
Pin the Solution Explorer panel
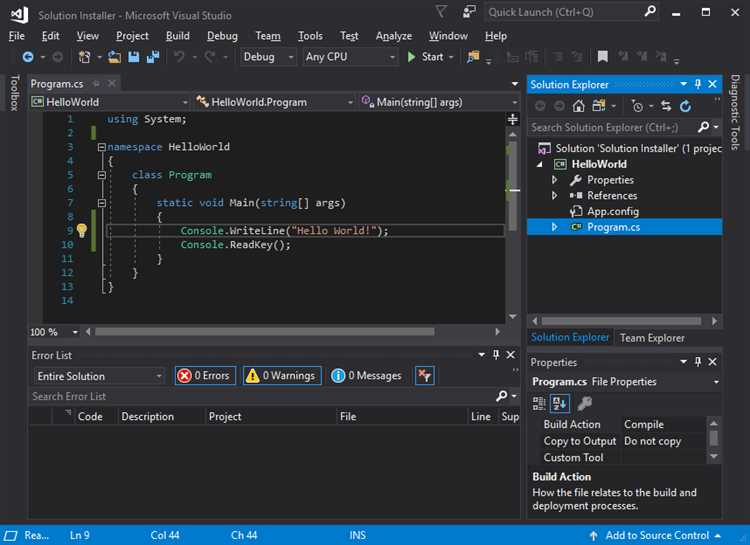pos(698,85)
